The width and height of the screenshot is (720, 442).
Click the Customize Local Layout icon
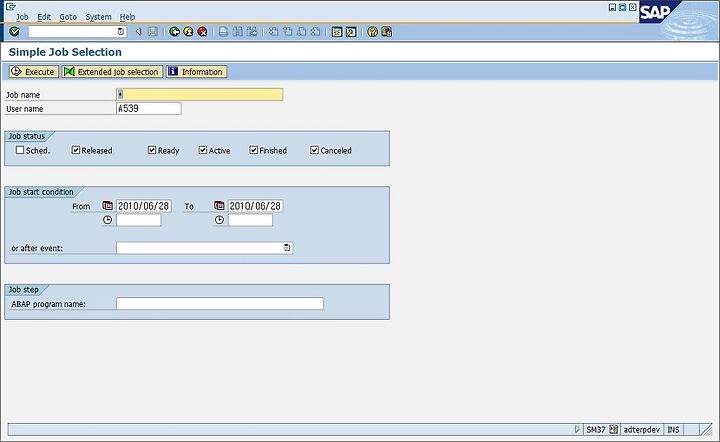pos(387,32)
